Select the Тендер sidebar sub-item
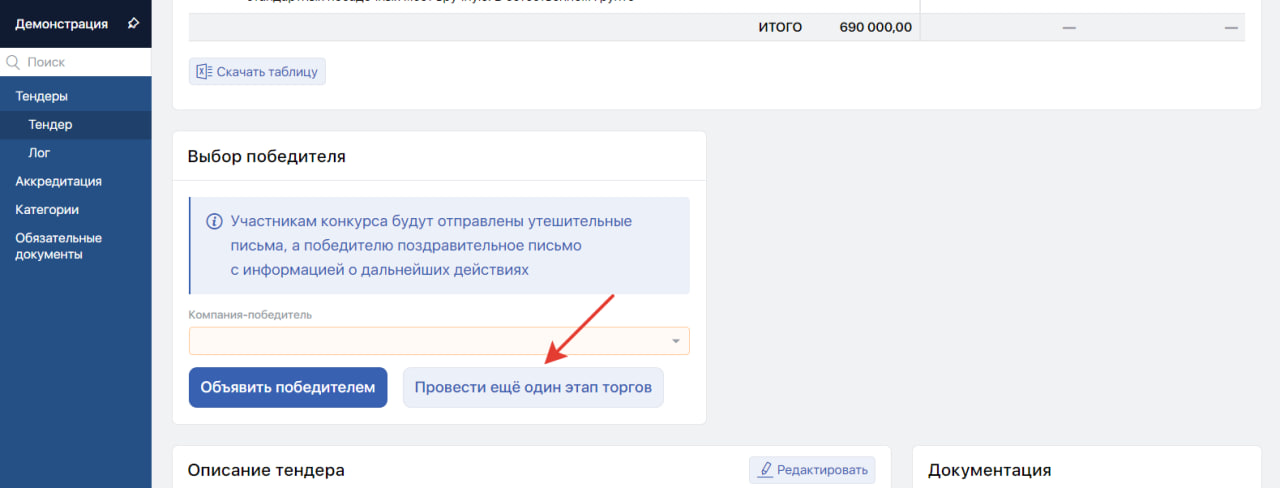Viewport: 1280px width, 488px height. [50, 125]
